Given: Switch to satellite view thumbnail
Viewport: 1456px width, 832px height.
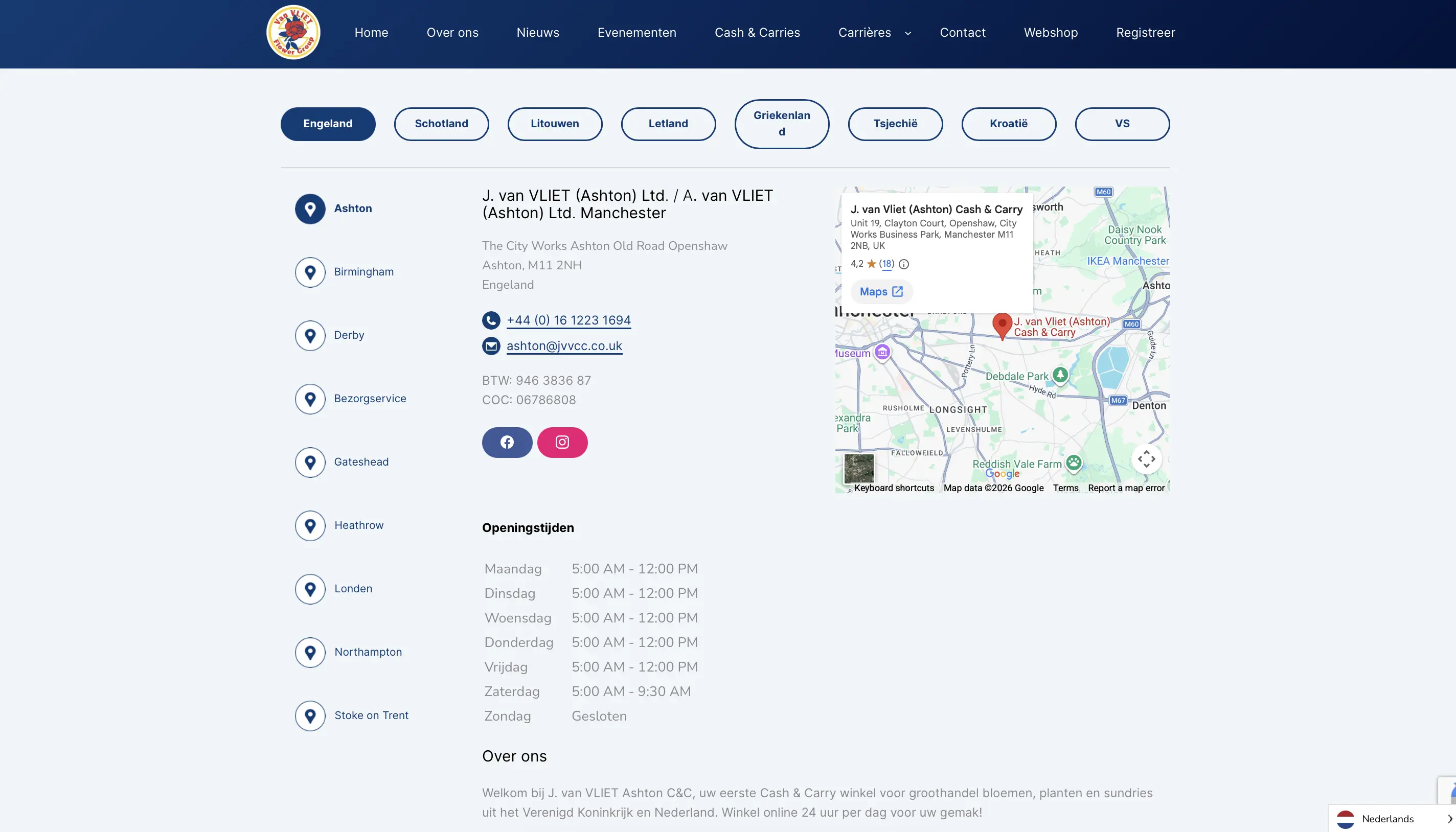Looking at the screenshot, I should [x=859, y=469].
